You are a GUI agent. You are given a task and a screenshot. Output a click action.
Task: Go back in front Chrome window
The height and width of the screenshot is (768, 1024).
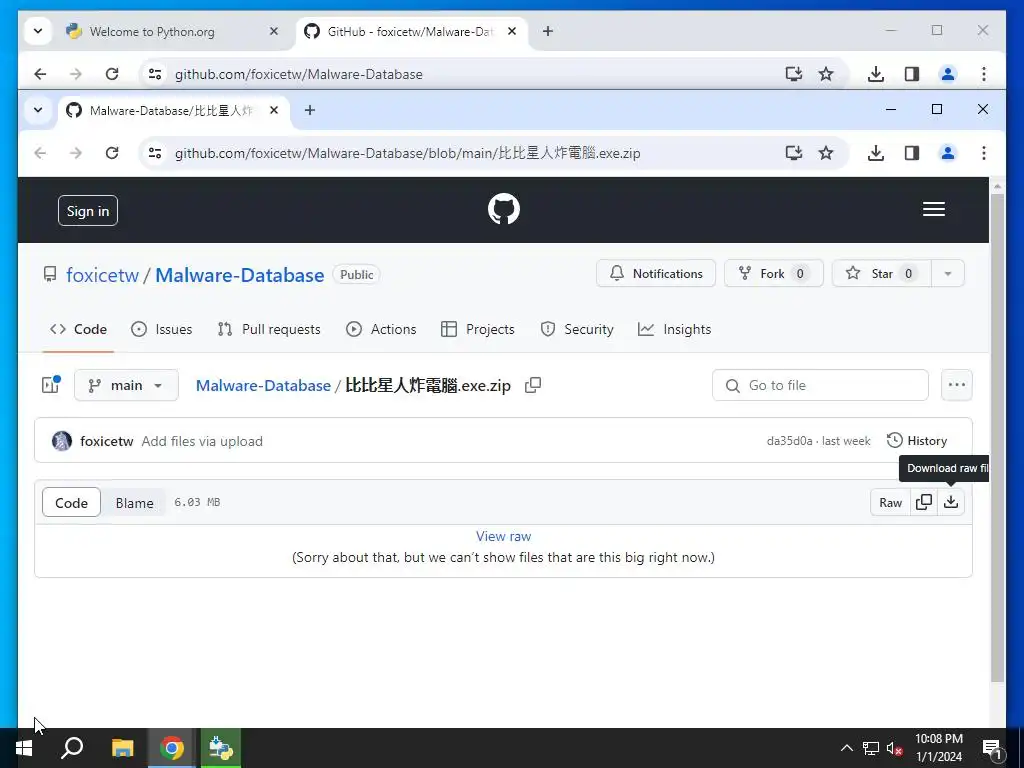40,153
